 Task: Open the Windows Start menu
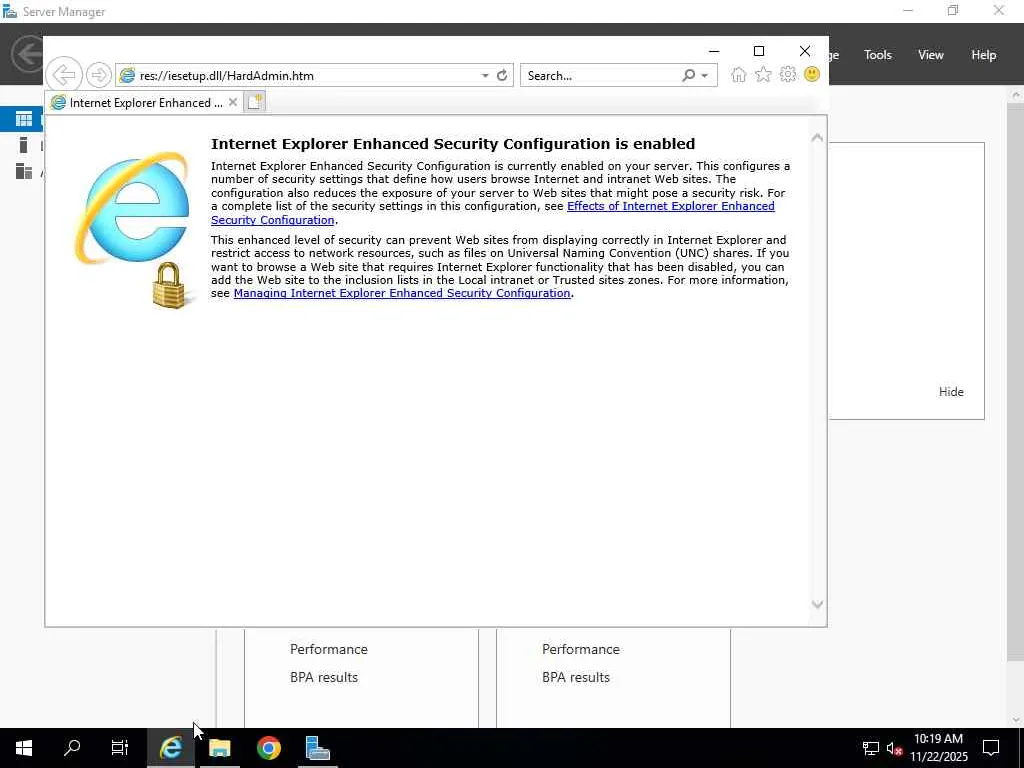(24, 748)
